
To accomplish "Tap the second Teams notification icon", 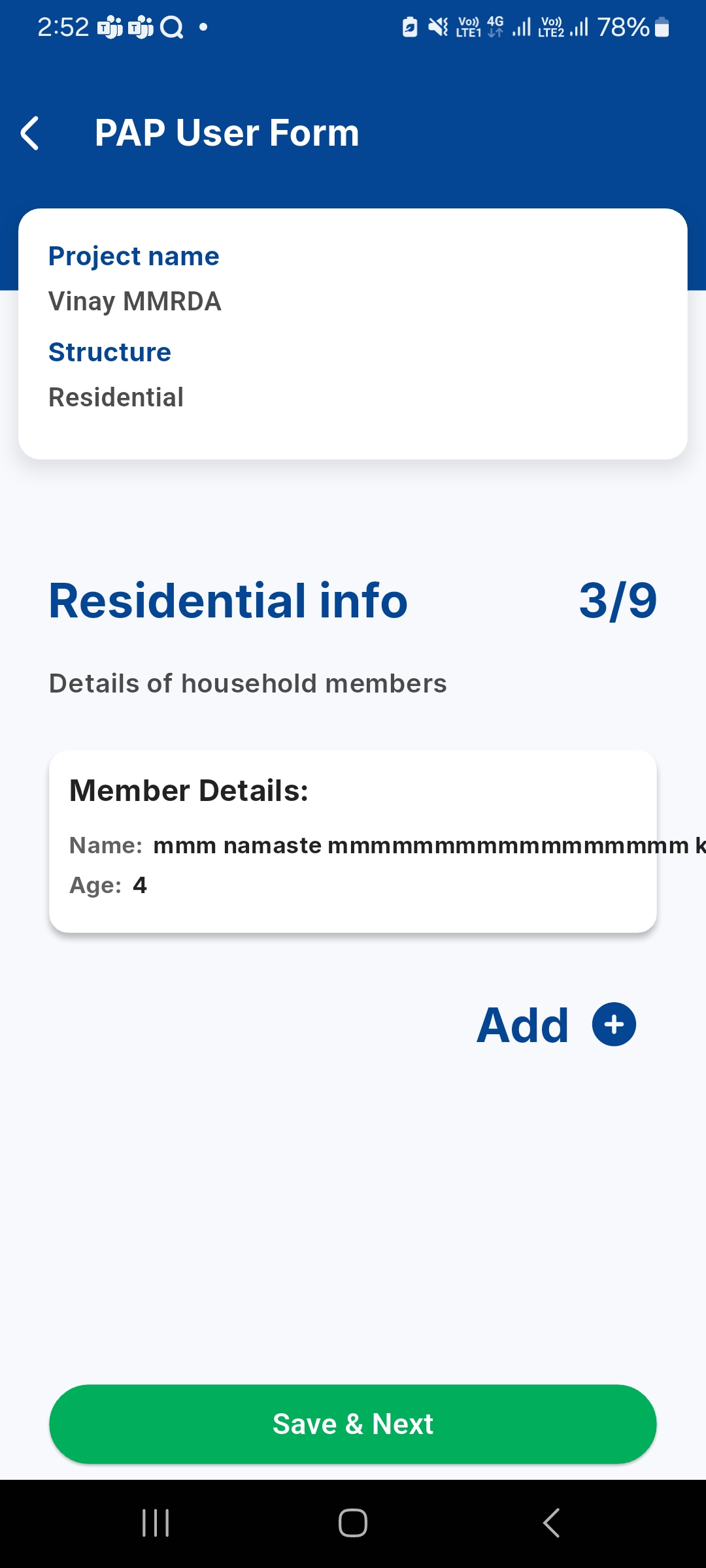I will point(141,27).
